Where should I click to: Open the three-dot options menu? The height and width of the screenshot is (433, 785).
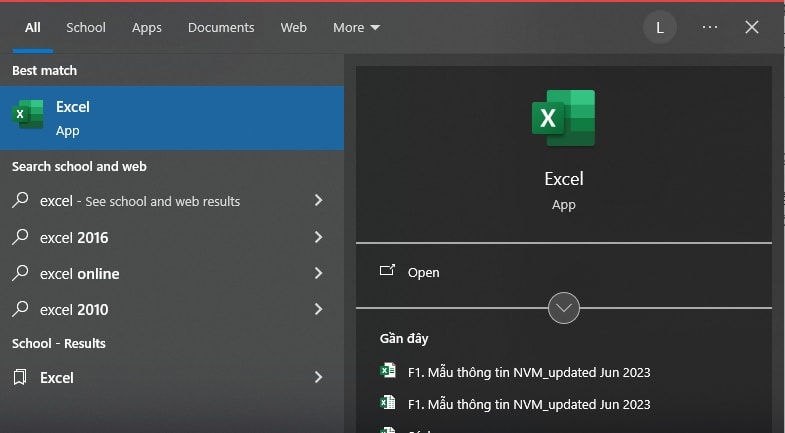point(710,28)
